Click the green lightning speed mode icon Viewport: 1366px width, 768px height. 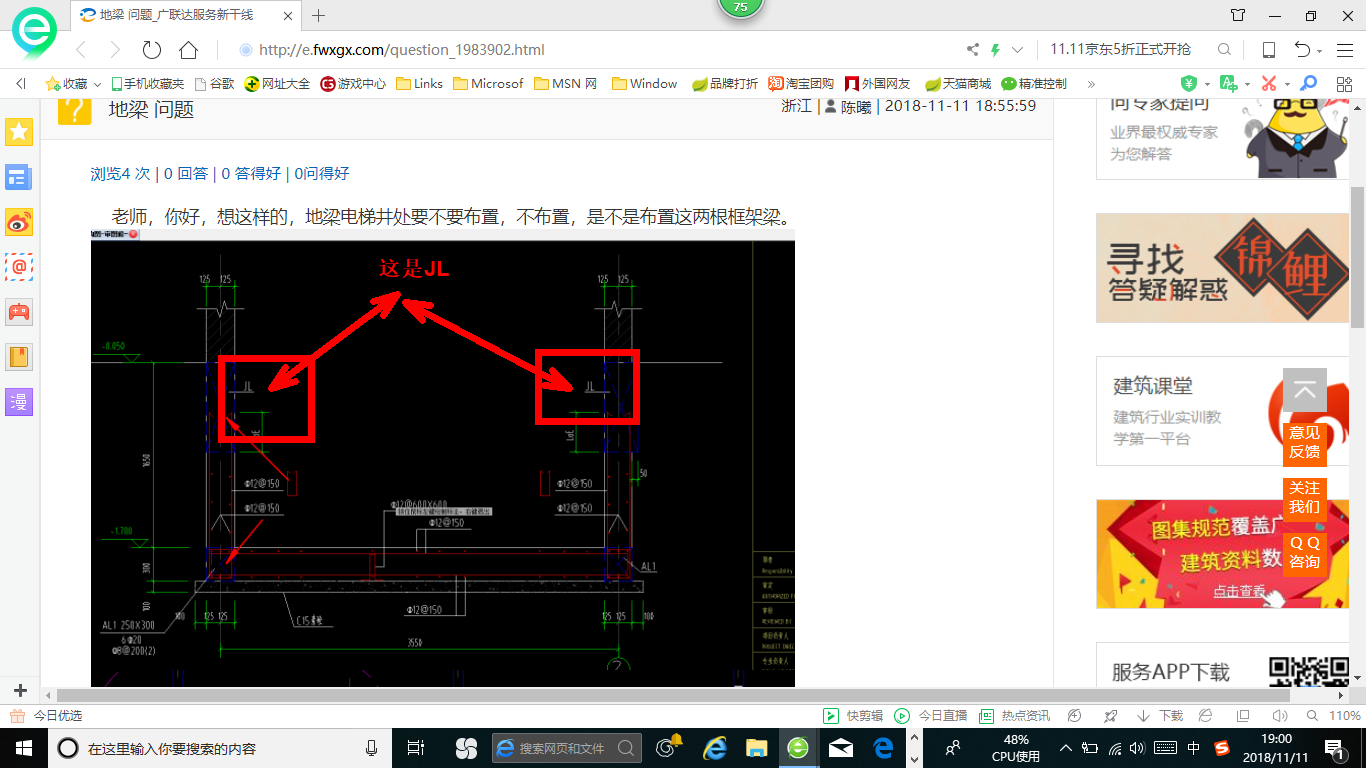click(x=996, y=50)
